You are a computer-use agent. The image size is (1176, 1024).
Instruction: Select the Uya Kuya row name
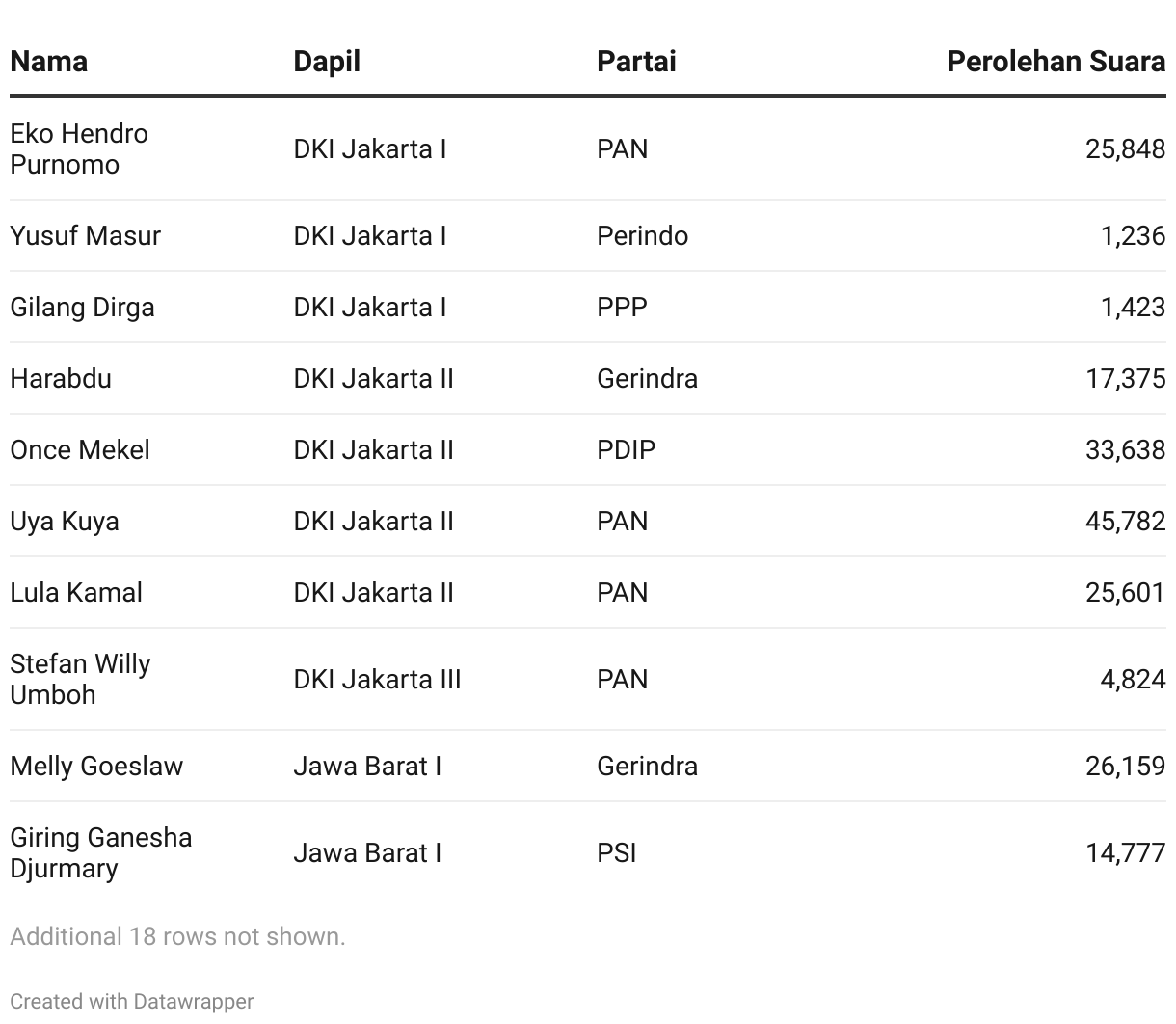pos(65,521)
